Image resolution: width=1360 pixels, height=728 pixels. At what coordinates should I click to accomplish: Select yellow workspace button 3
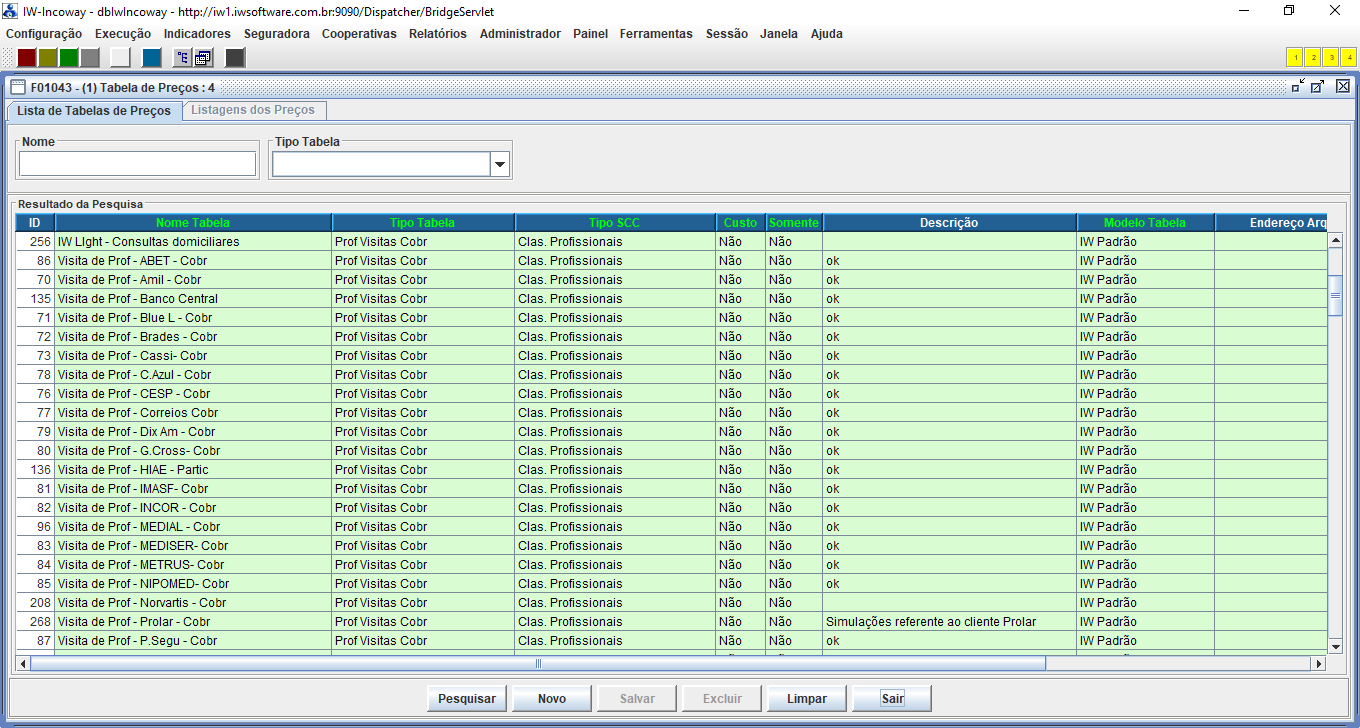[1331, 57]
